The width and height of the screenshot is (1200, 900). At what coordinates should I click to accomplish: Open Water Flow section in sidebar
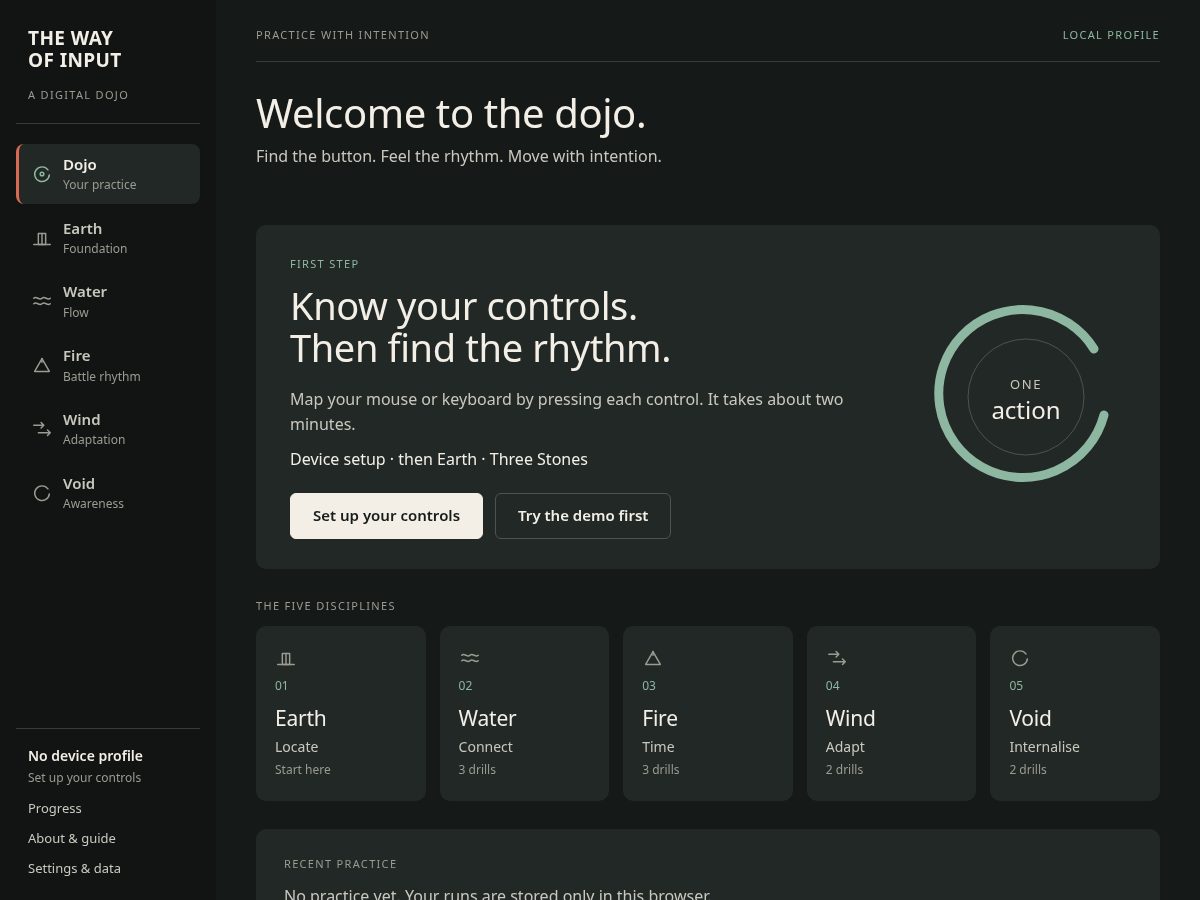point(108,301)
